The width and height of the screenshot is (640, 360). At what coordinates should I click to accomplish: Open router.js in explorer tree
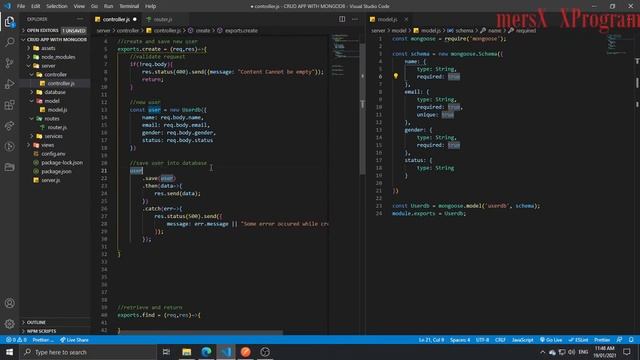57,127
